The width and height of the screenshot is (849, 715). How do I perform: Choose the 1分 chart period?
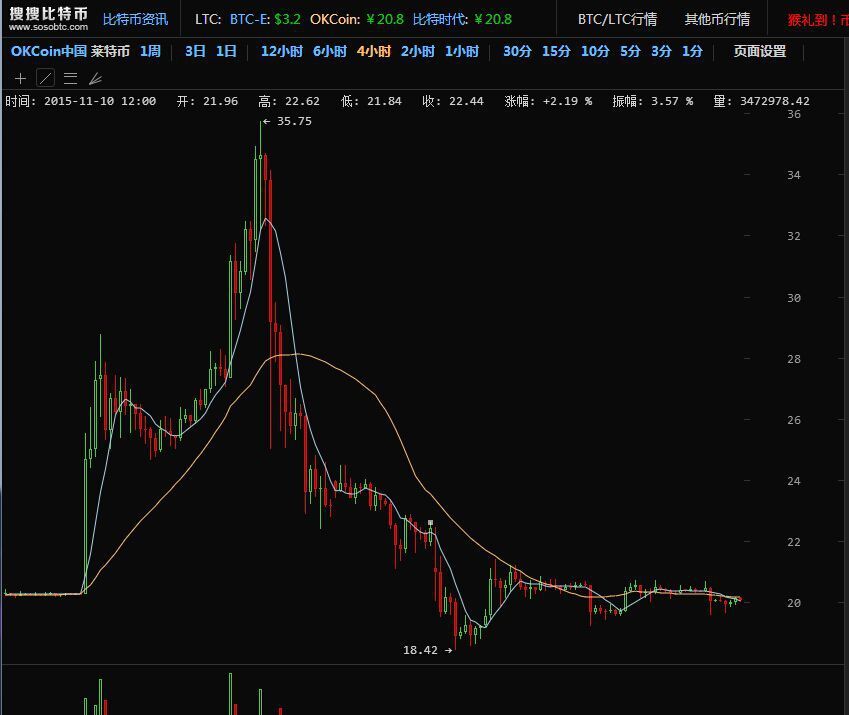click(x=692, y=51)
